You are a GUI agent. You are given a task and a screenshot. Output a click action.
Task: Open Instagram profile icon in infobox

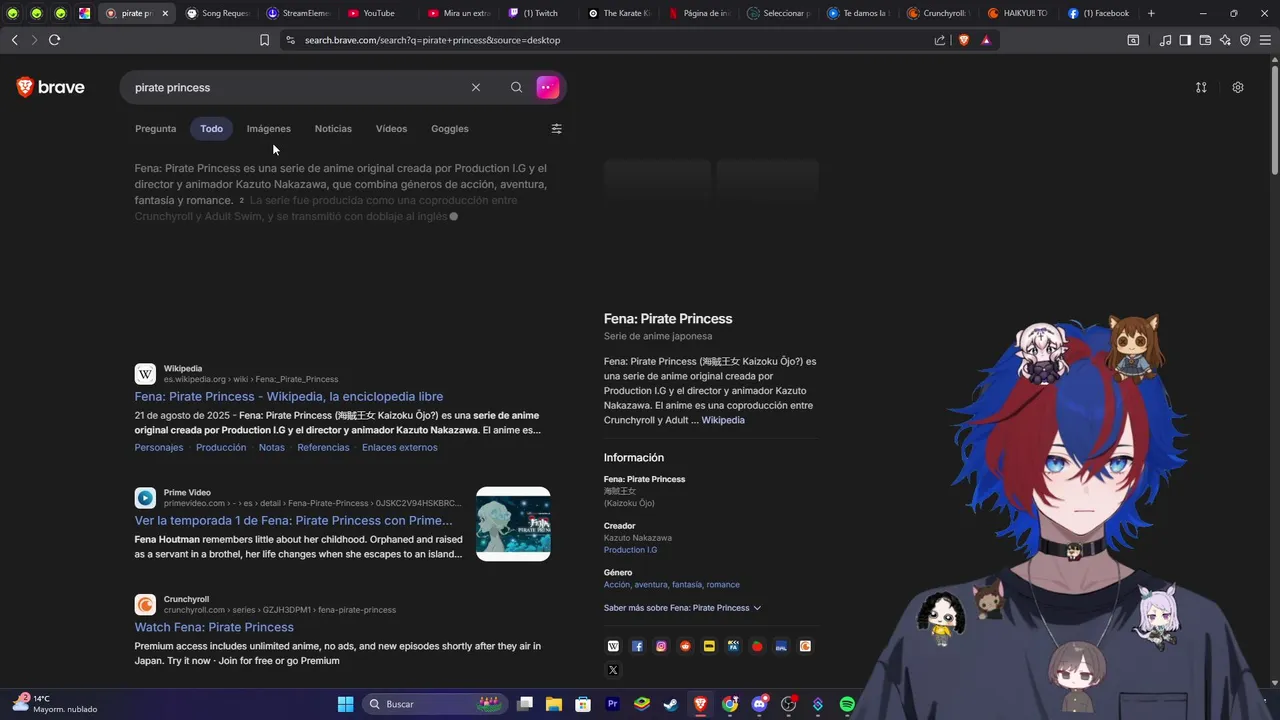click(x=661, y=647)
